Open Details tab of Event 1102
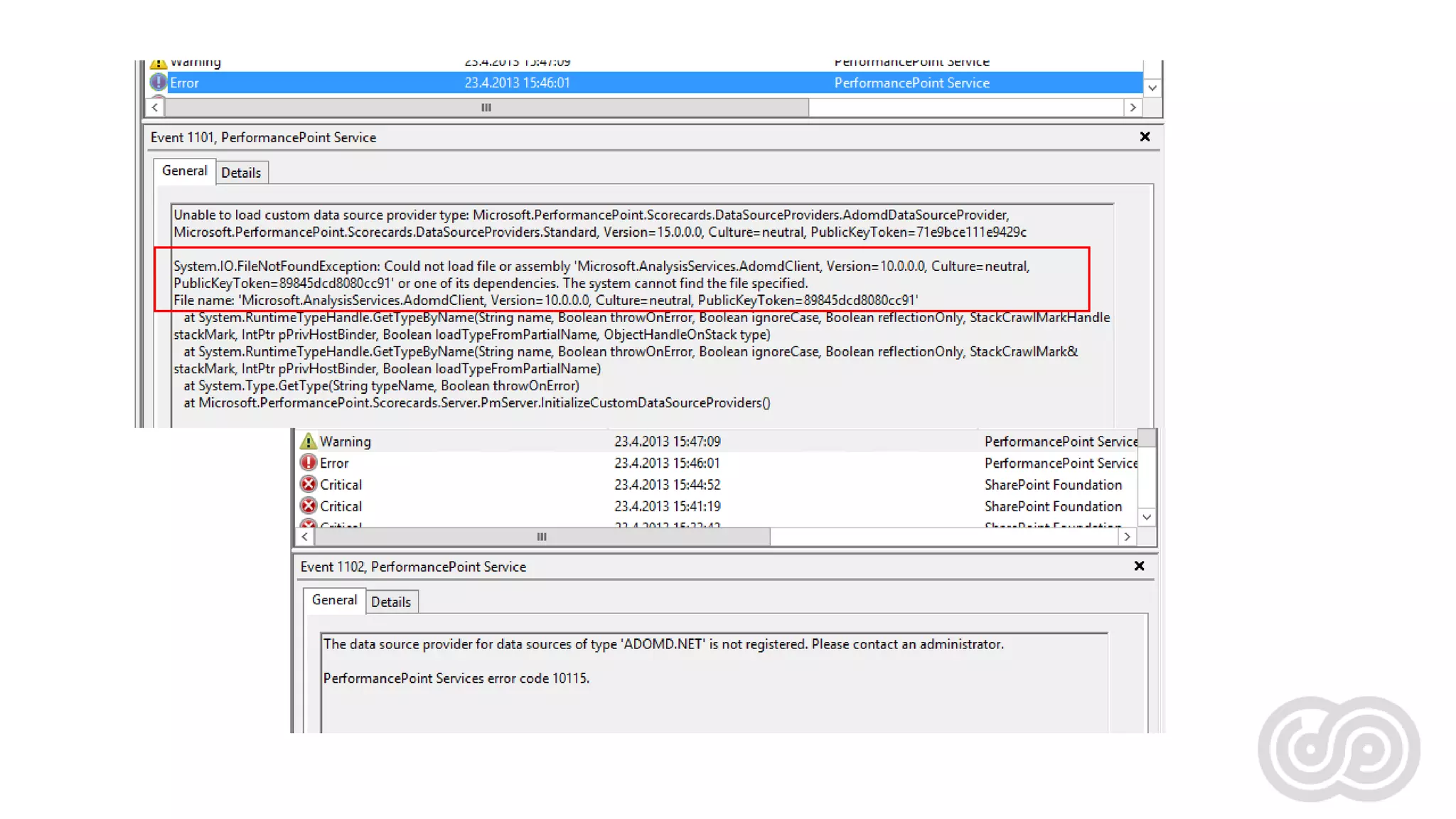 [x=391, y=602]
